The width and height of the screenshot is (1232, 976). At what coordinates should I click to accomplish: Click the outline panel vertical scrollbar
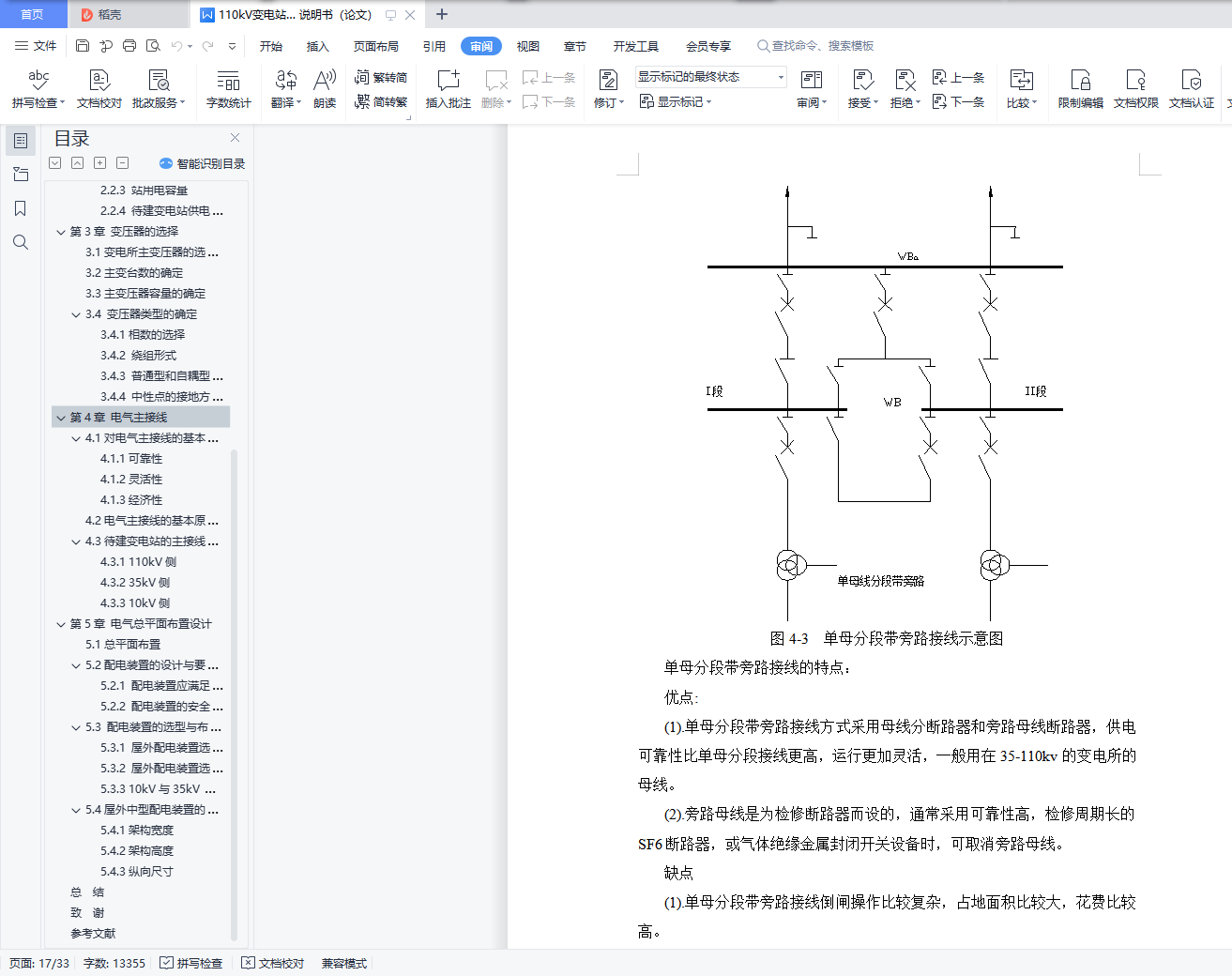234,694
